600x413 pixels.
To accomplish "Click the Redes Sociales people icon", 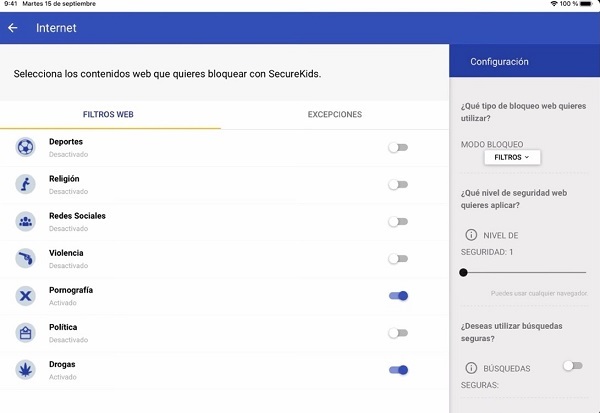I will (x=25, y=221).
